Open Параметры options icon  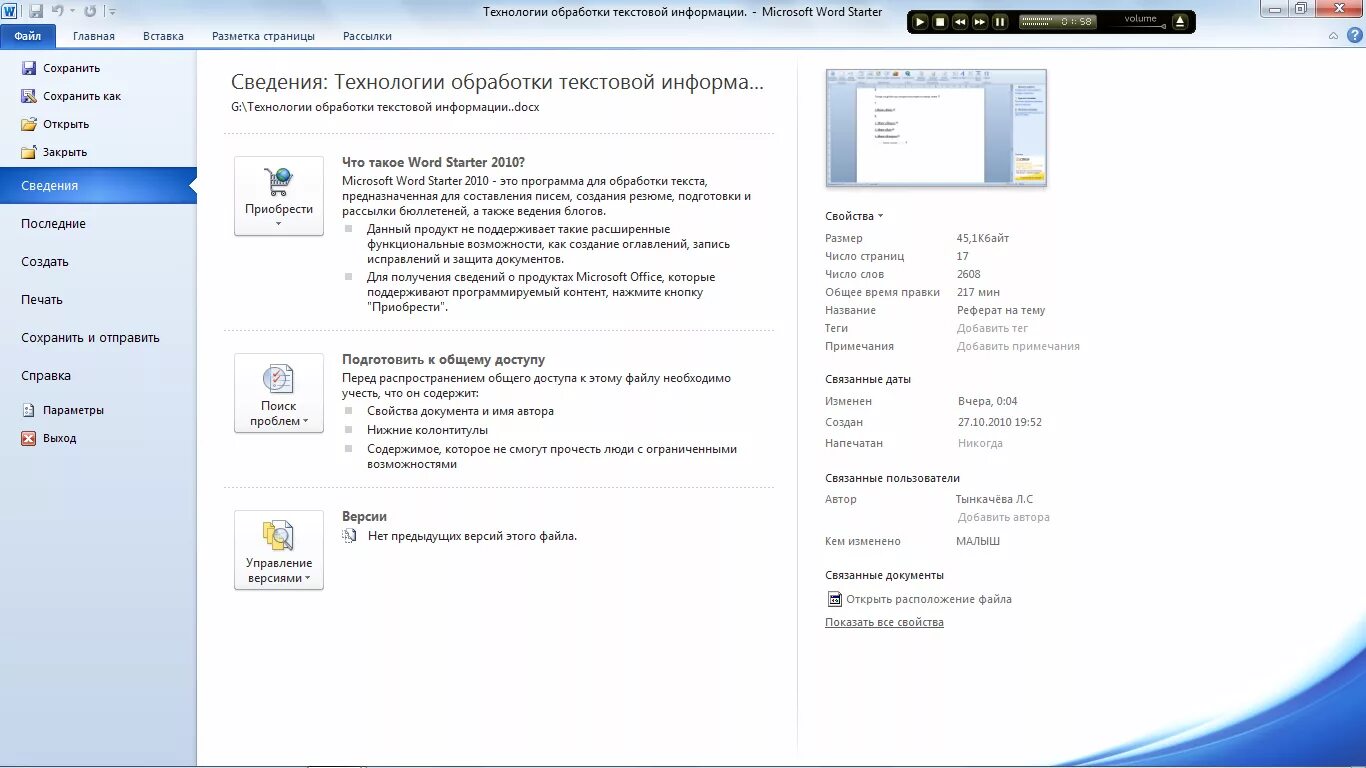click(x=28, y=410)
